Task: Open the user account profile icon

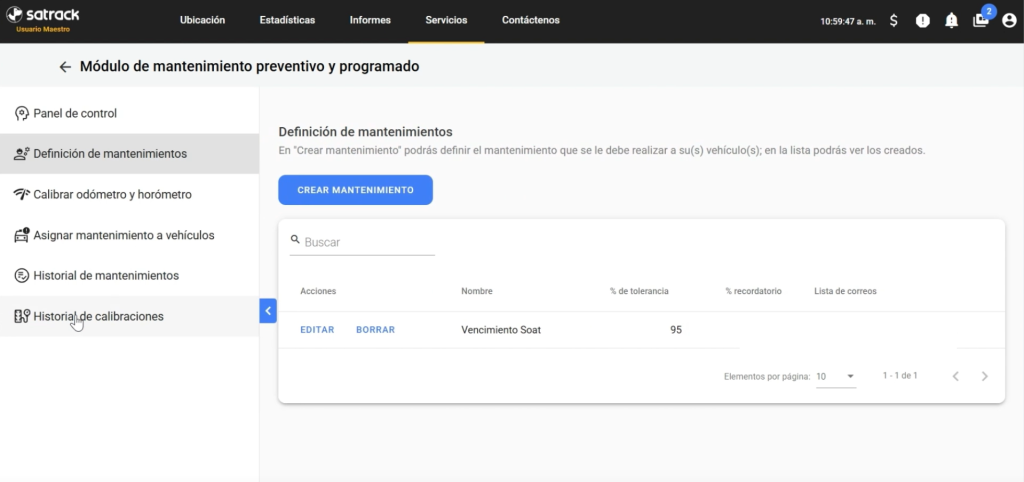Action: tap(1009, 21)
